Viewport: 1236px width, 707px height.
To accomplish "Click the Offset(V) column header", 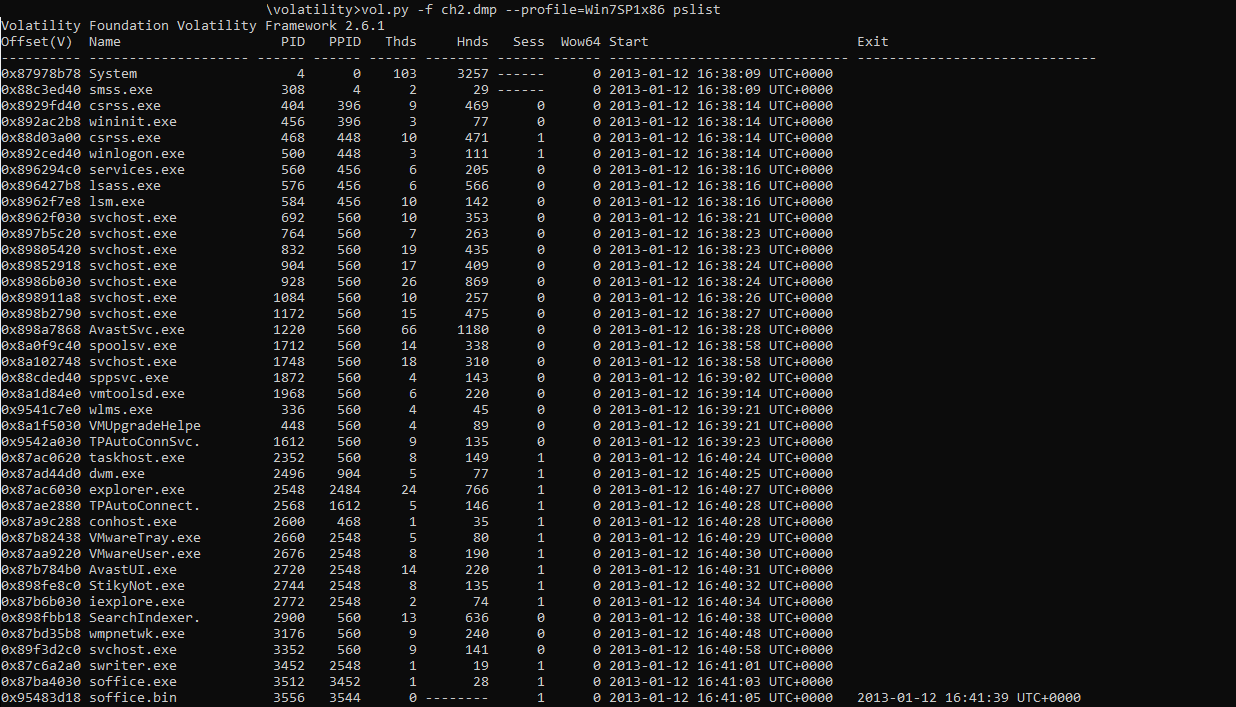I will click(x=36, y=42).
